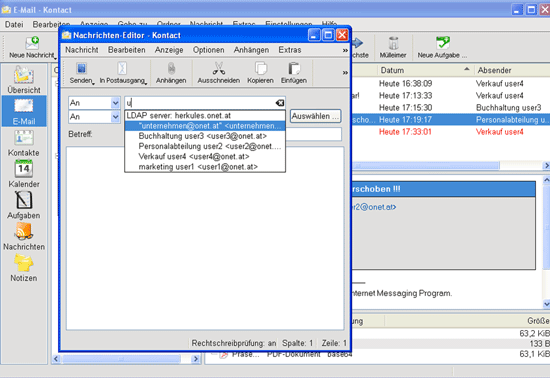Viewport: 550px width, 378px height.
Task: Choose the Verkauf user4 suggestion
Action: tap(205, 156)
